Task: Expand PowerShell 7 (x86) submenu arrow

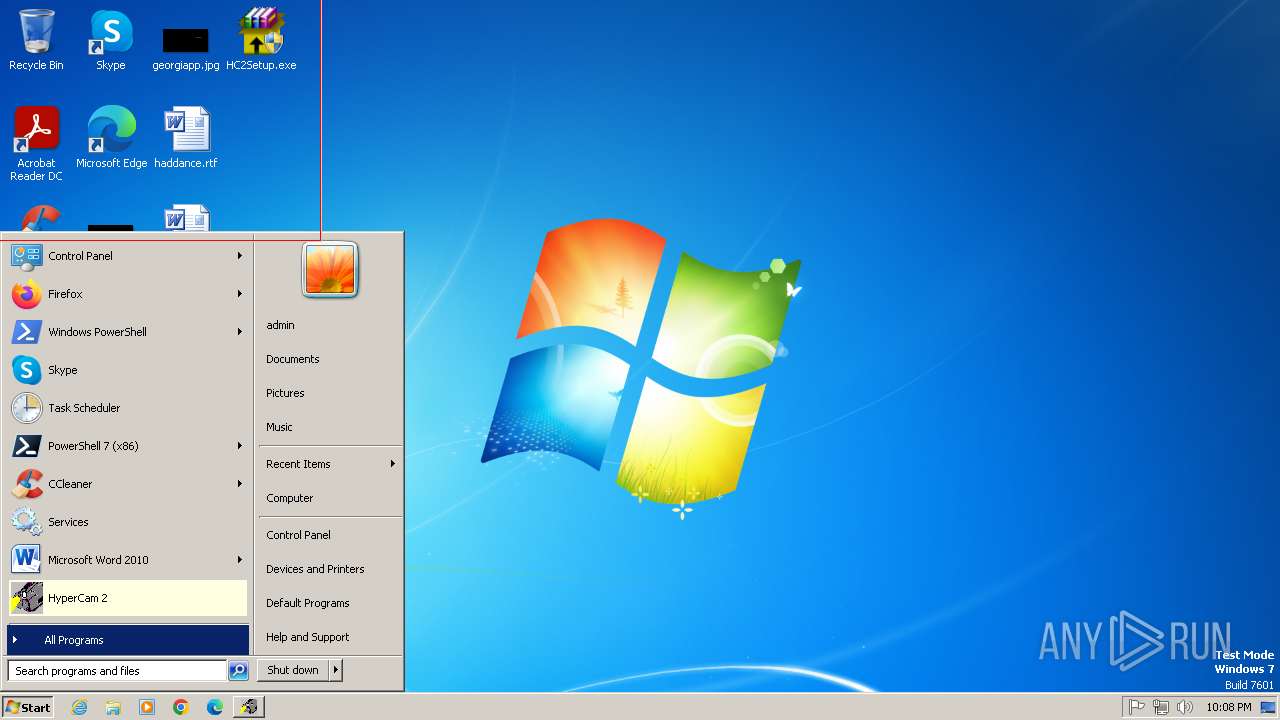Action: click(240, 446)
